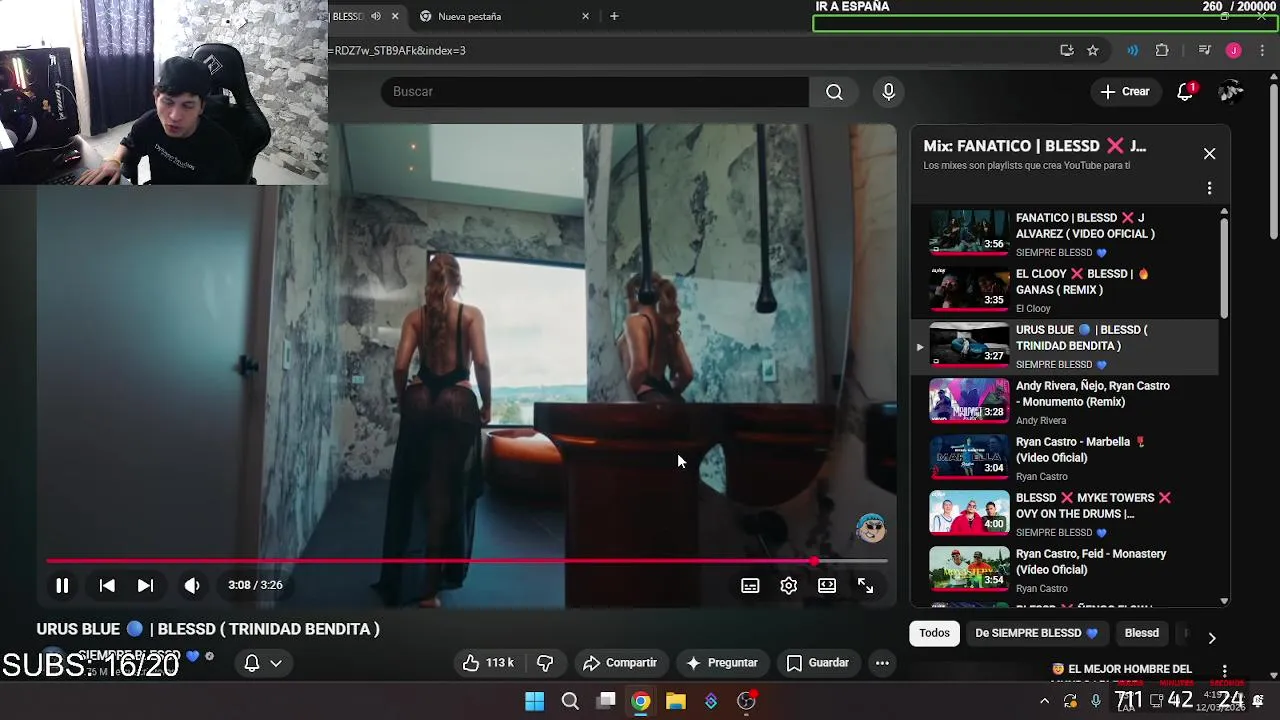
Task: Play FANATICO | BLESSD X J ALVAREZ from the mix
Action: tap(1064, 234)
